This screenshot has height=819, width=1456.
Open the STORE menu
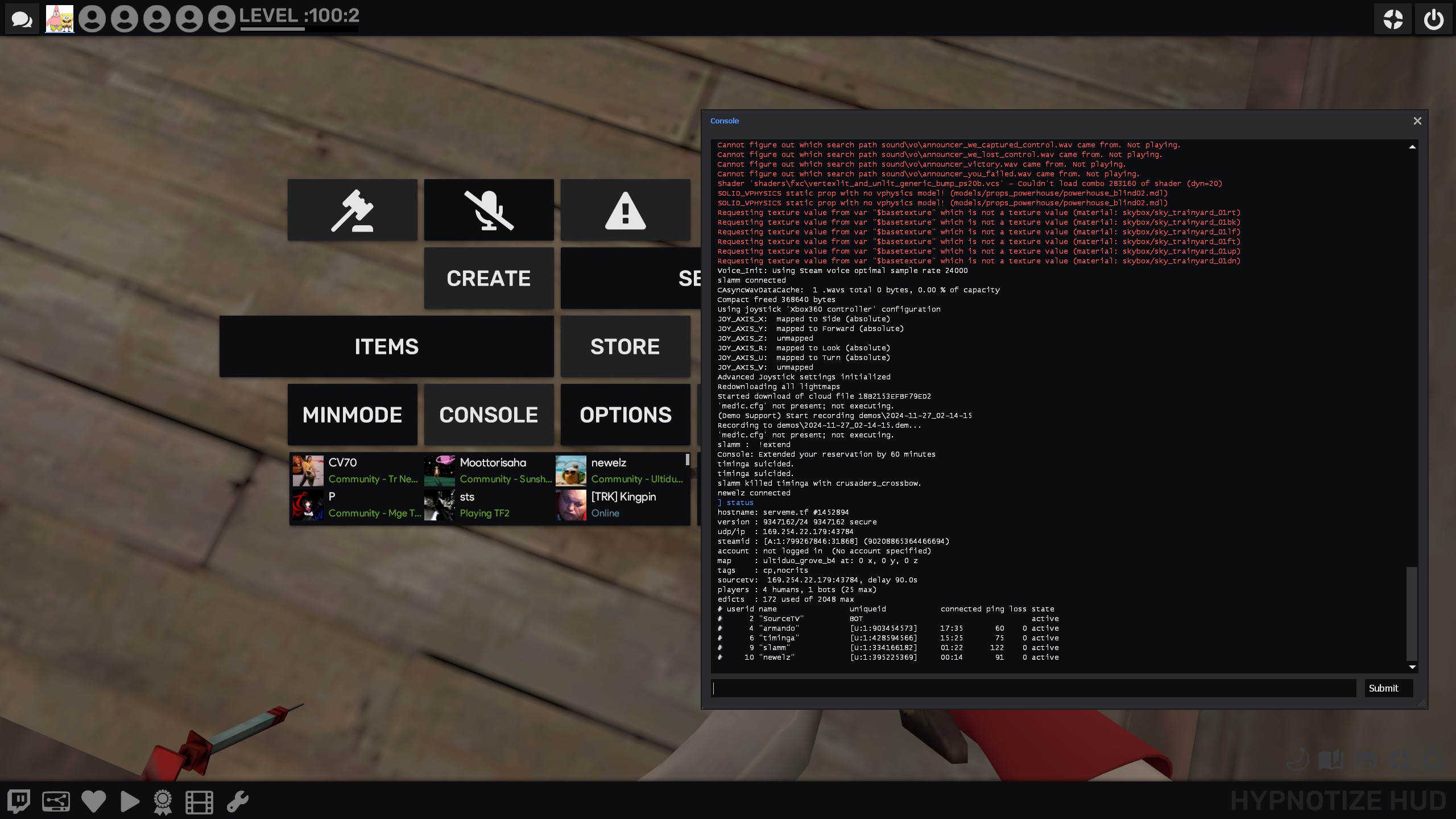pyautogui.click(x=625, y=346)
